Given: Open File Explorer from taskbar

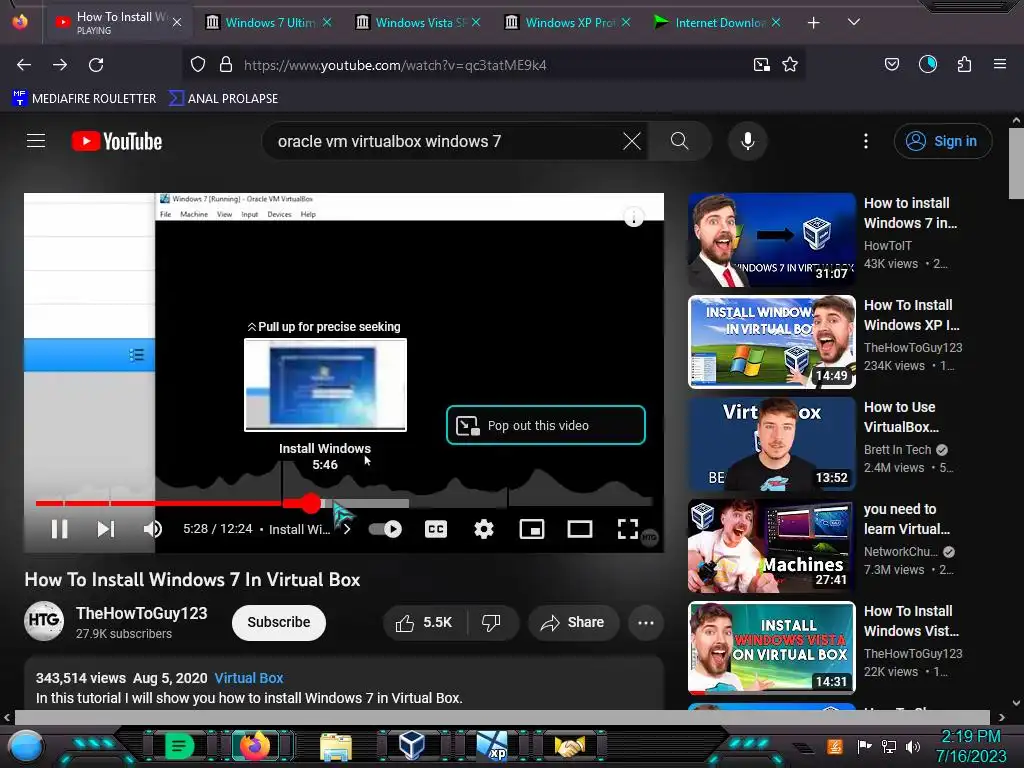Looking at the screenshot, I should click(336, 746).
